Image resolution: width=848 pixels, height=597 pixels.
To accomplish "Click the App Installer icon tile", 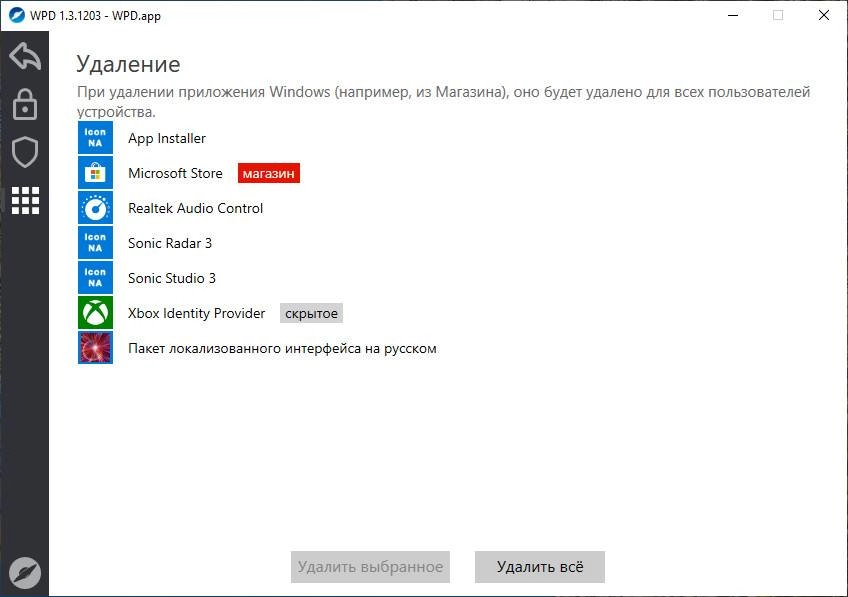I will pyautogui.click(x=95, y=138).
